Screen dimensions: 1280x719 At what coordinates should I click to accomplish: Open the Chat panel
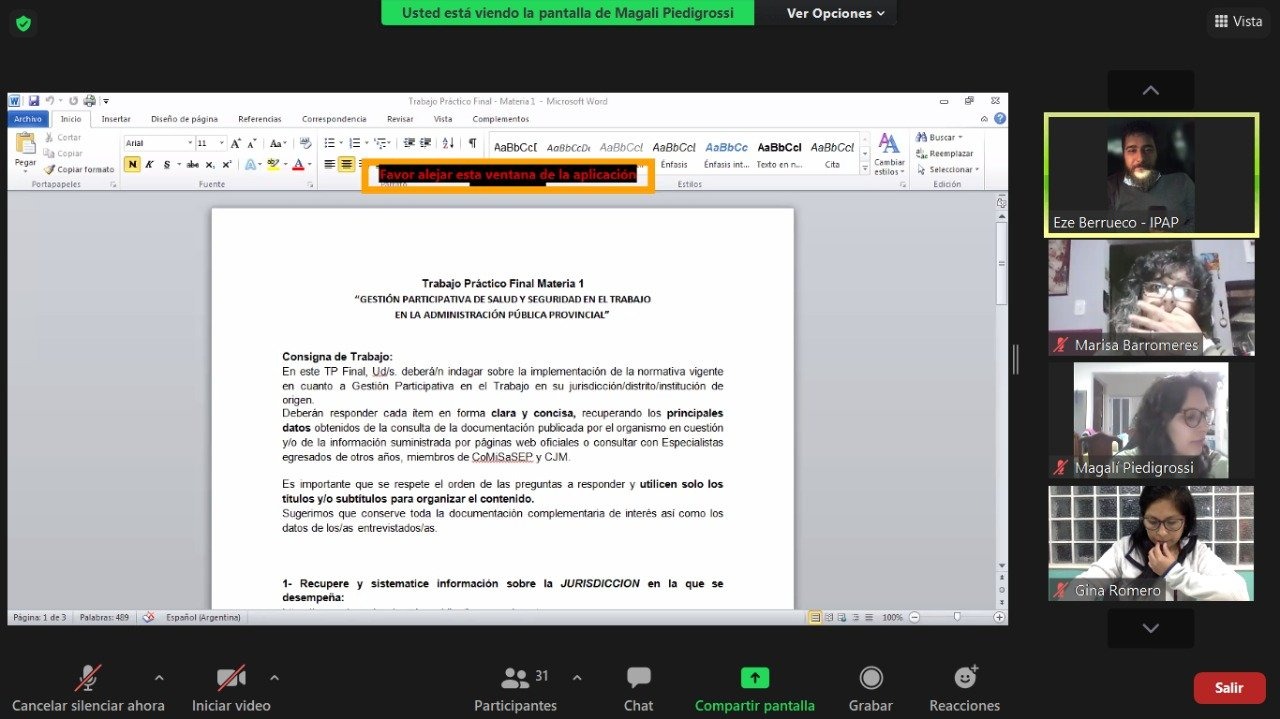[x=638, y=679]
